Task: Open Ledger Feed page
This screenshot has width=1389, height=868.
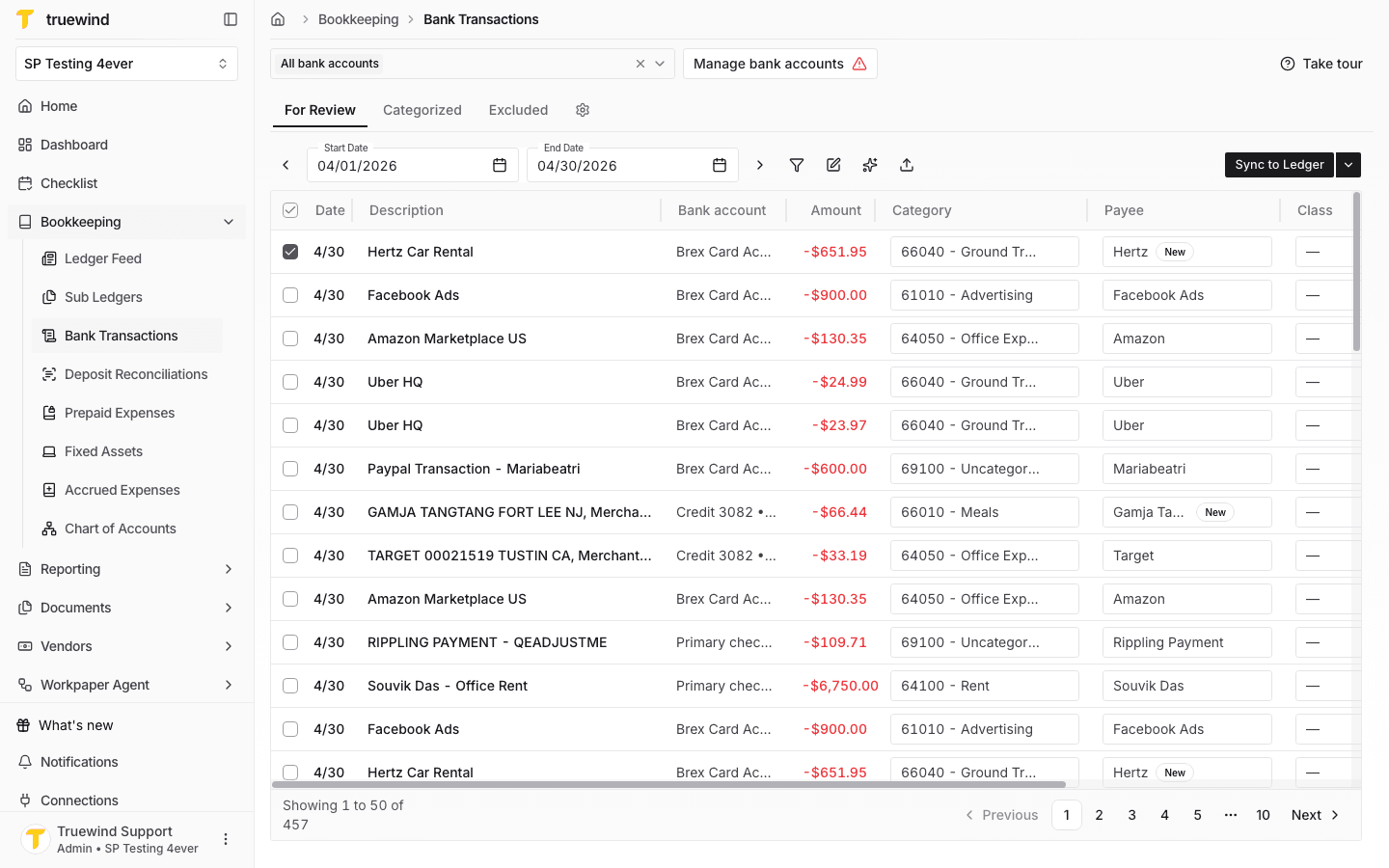Action: pyautogui.click(x=127, y=258)
